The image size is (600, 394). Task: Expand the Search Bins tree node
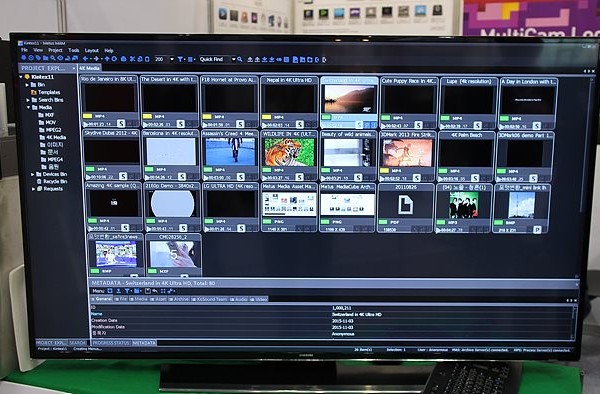[28, 100]
